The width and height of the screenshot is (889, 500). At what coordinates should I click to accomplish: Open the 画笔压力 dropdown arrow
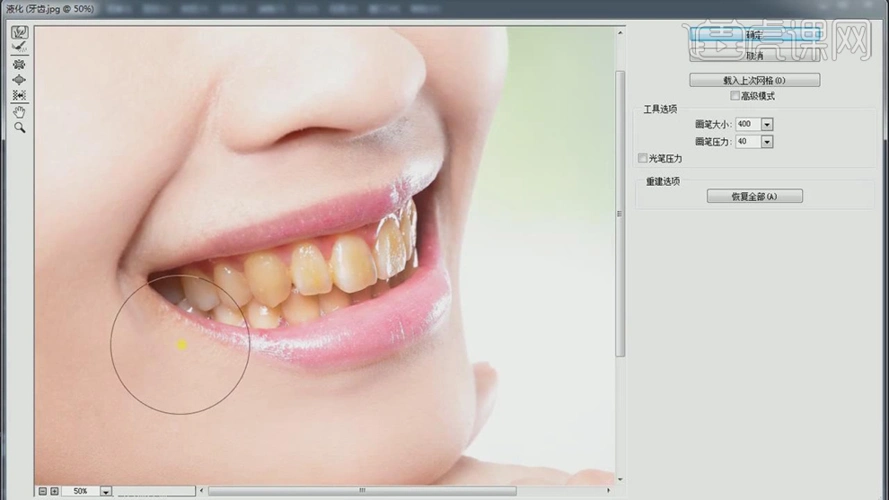[767, 142]
